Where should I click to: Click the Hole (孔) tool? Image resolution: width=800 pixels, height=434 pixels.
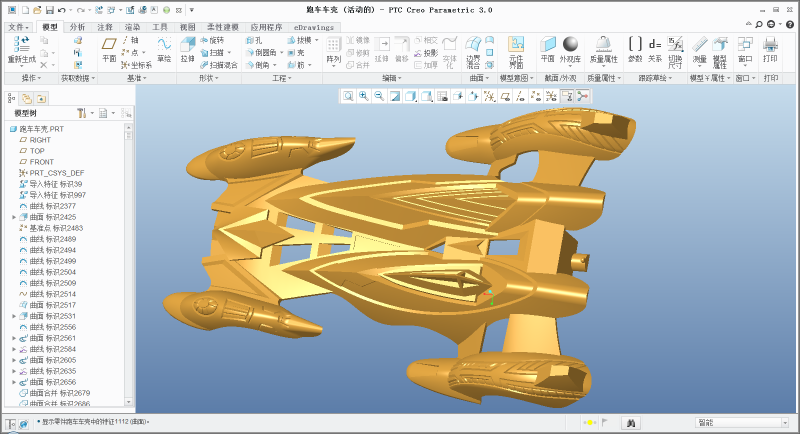[x=254, y=40]
